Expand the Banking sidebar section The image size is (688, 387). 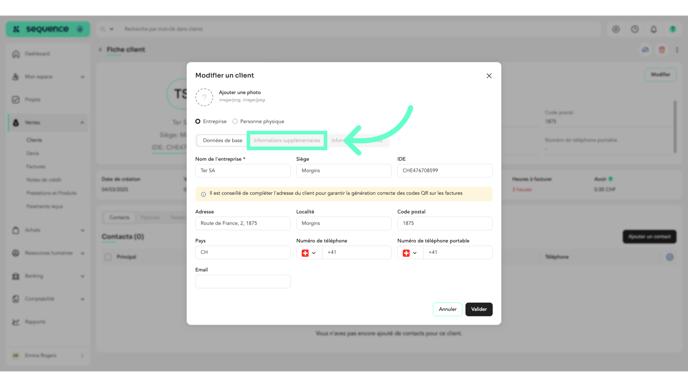pos(82,276)
